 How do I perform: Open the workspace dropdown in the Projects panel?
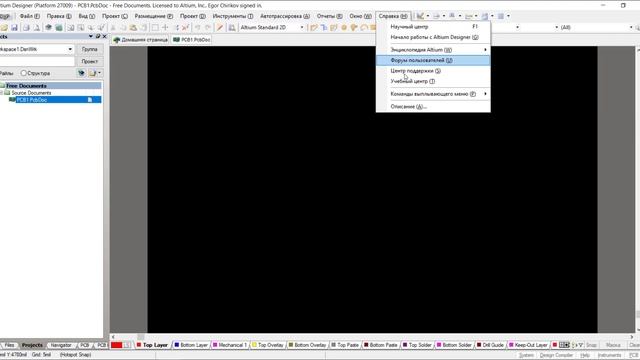point(70,49)
